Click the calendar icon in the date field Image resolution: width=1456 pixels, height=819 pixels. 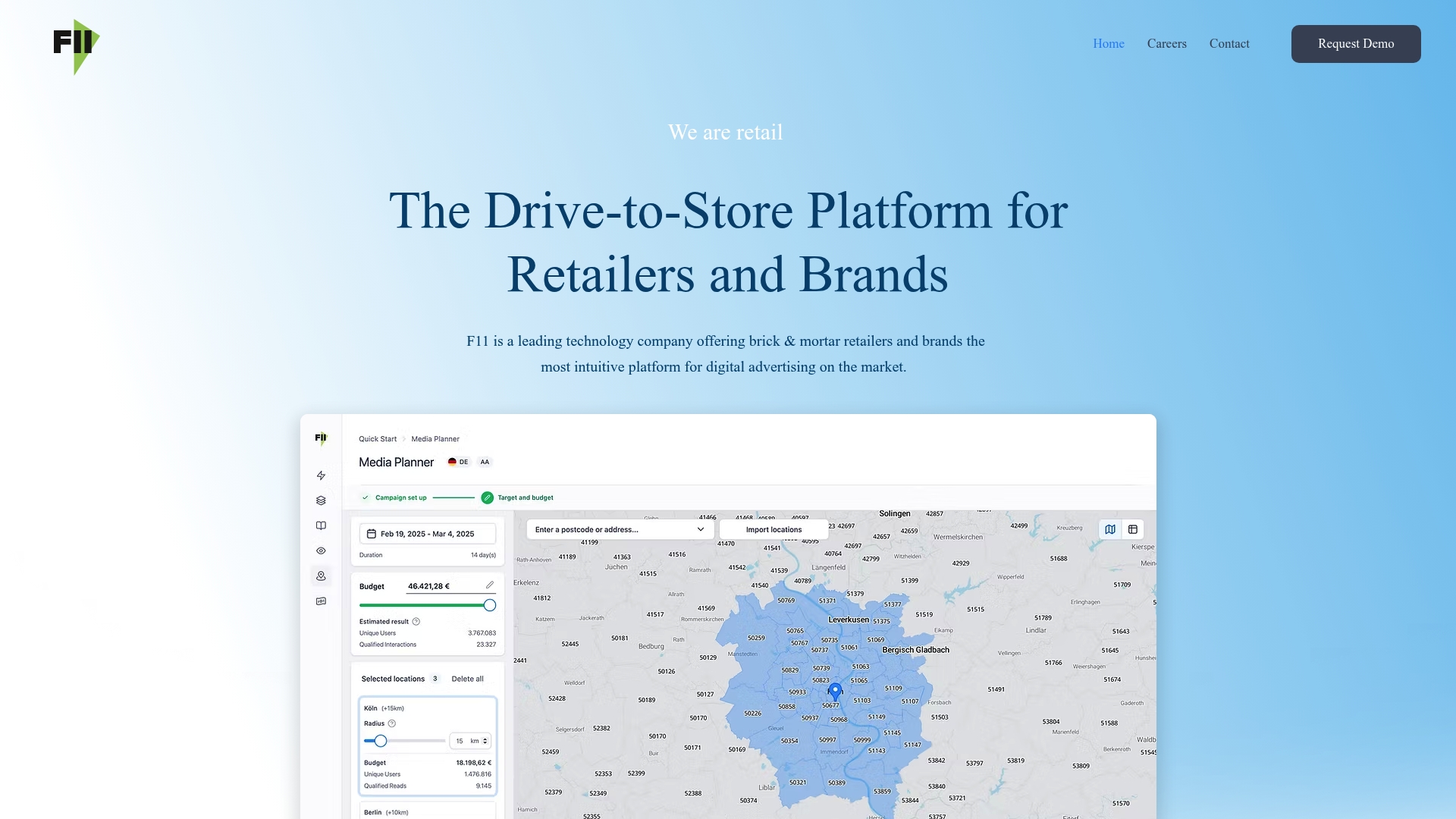point(371,533)
